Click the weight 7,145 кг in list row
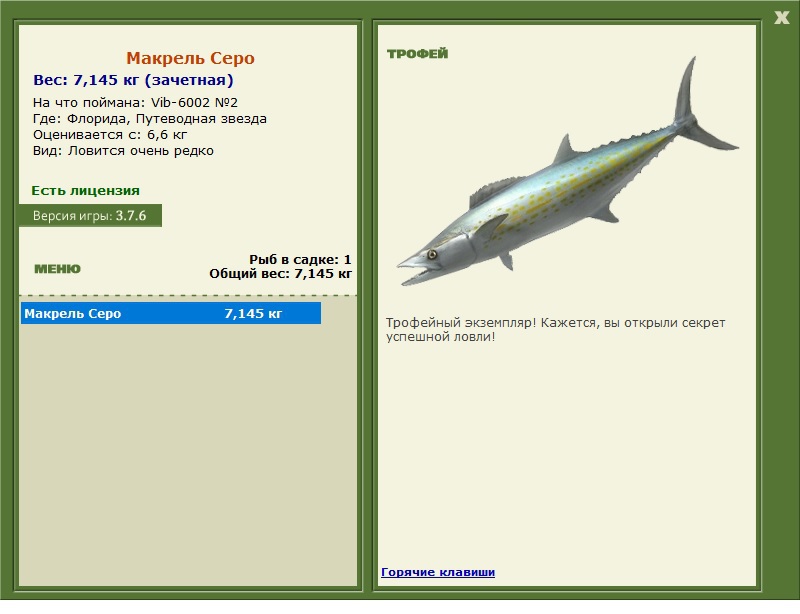The height and width of the screenshot is (614, 800). pos(253,313)
